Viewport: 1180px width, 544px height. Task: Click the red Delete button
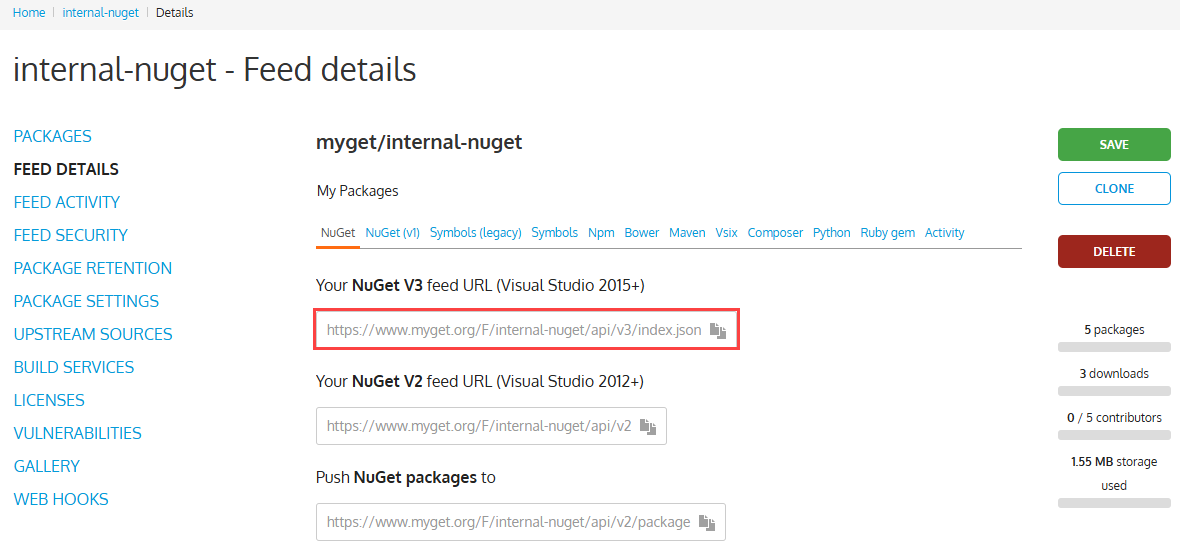[x=1114, y=252]
